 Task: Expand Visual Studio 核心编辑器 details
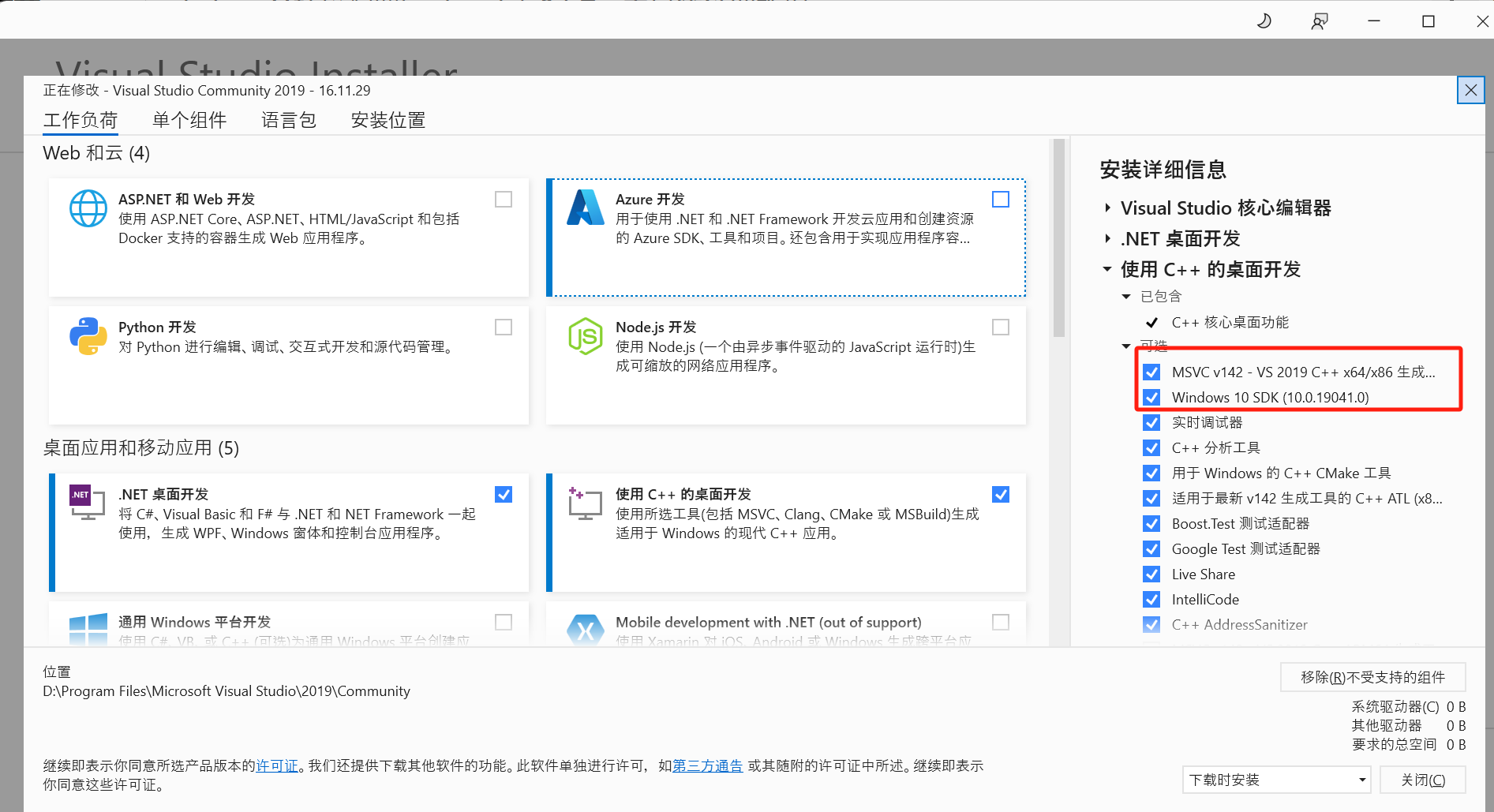(x=1107, y=208)
